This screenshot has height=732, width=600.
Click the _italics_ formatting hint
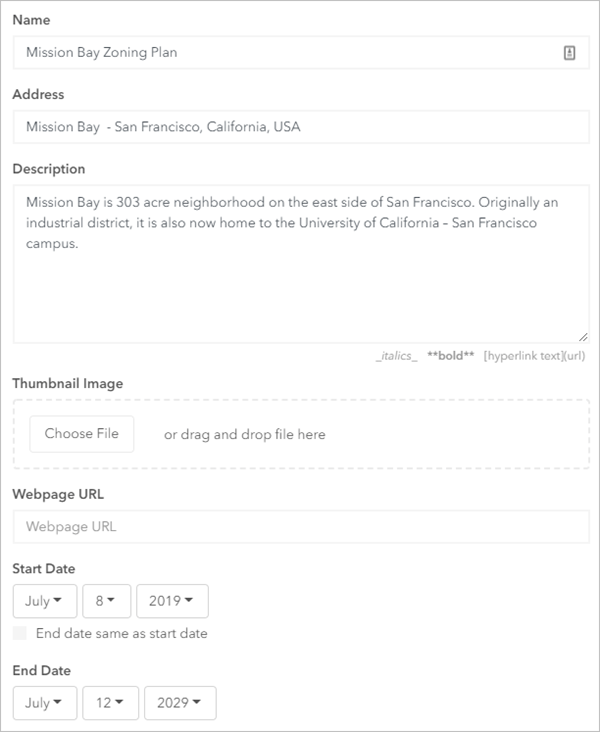pyautogui.click(x=396, y=356)
